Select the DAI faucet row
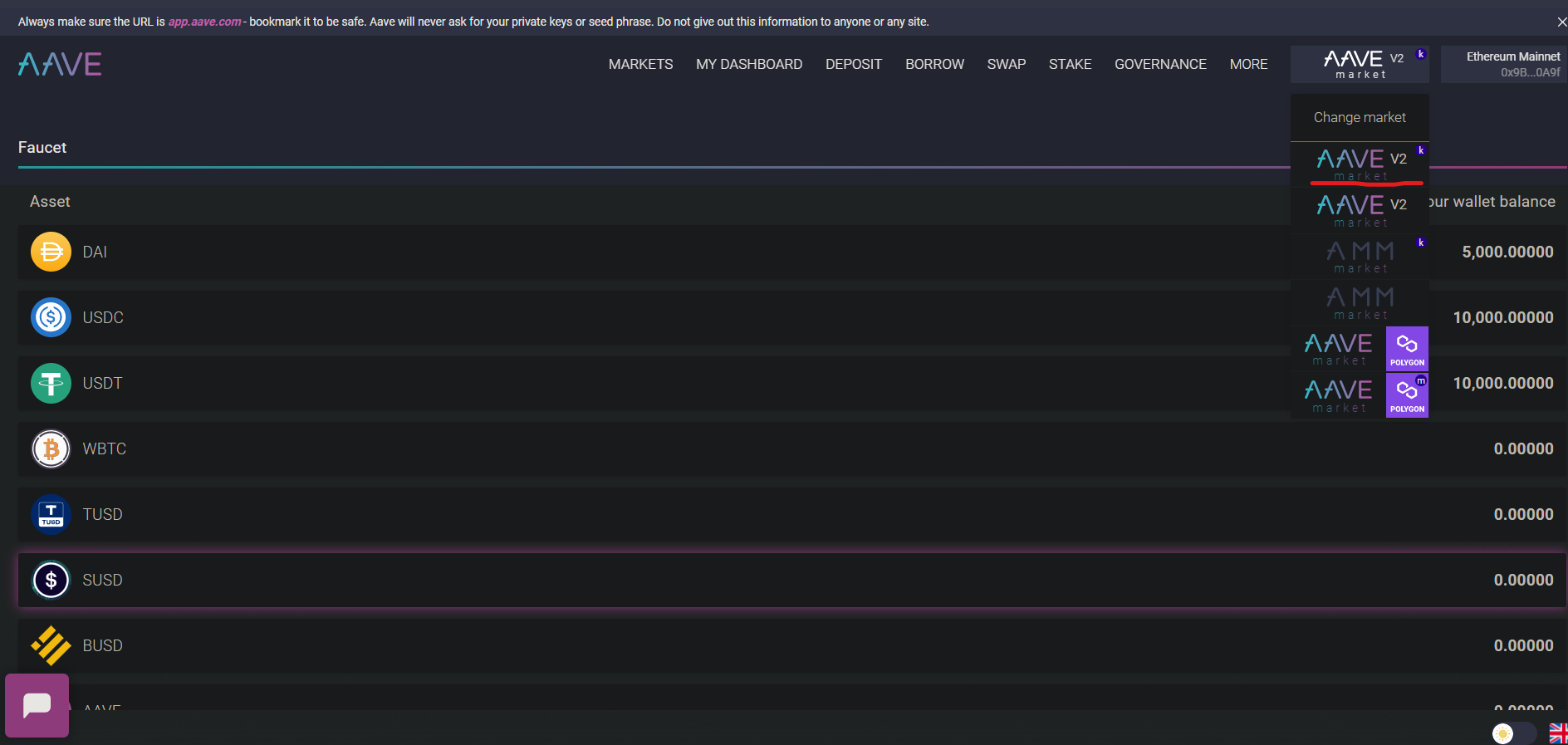 click(792, 252)
